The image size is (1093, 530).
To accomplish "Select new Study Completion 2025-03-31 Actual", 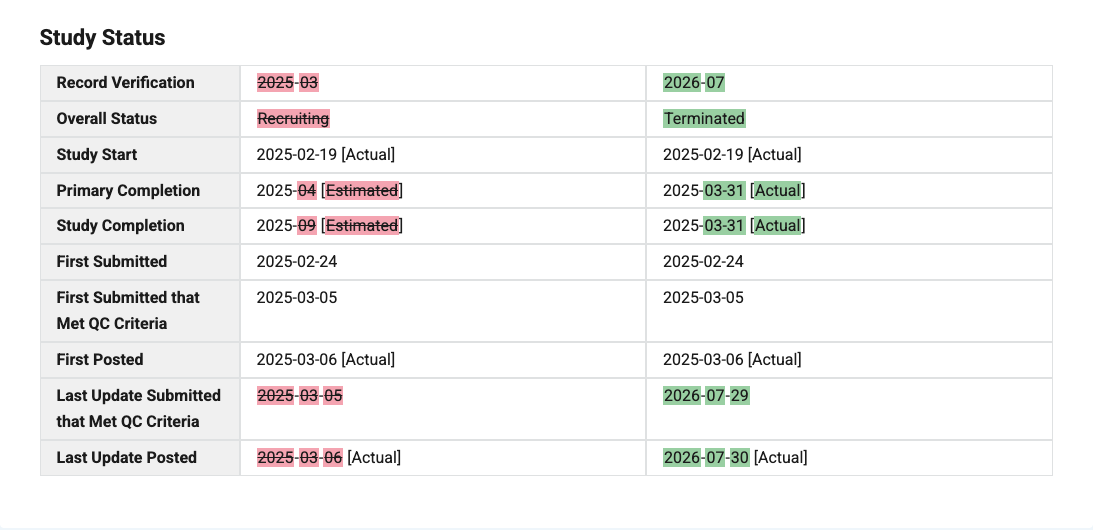I will tap(734, 226).
